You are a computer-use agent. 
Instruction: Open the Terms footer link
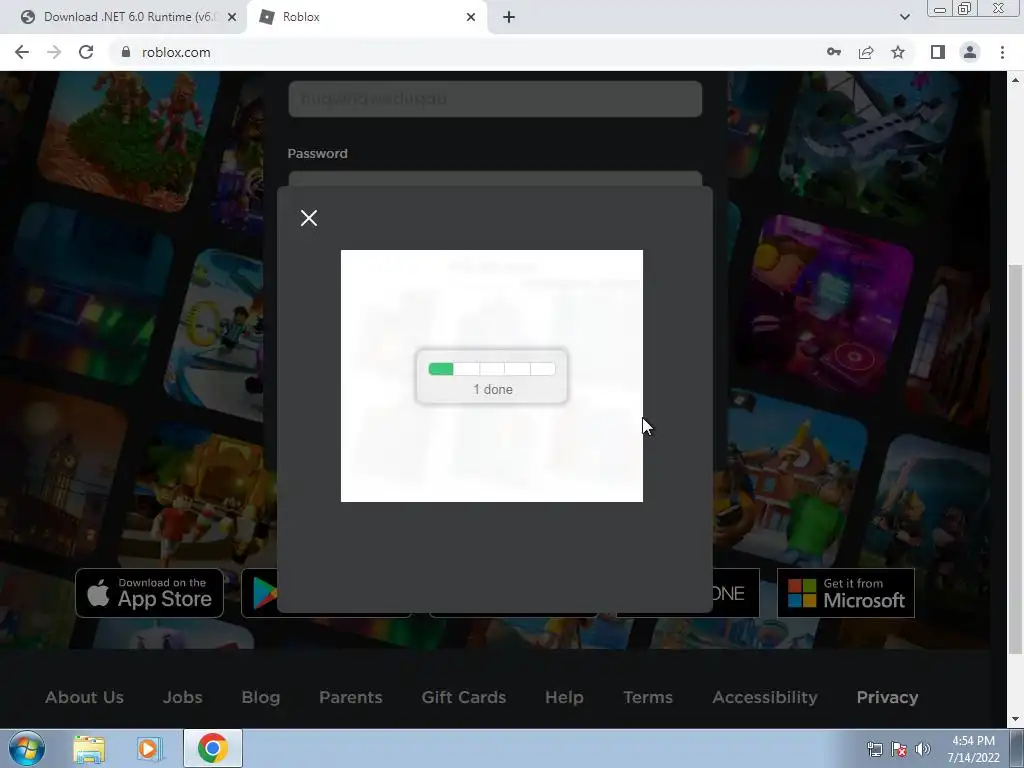click(x=648, y=697)
